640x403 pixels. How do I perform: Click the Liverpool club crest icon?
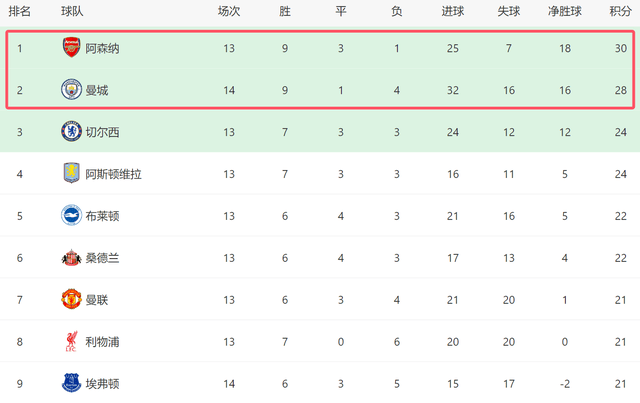(x=71, y=342)
